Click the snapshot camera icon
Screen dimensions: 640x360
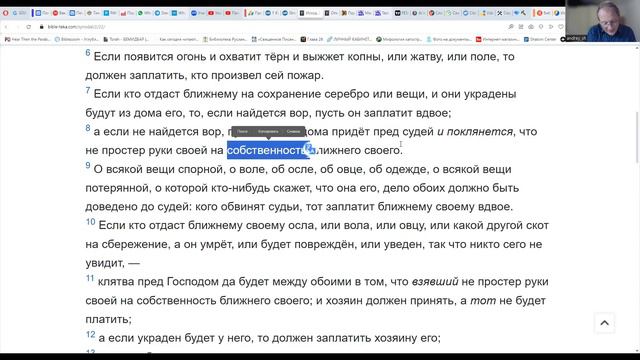coord(531,27)
